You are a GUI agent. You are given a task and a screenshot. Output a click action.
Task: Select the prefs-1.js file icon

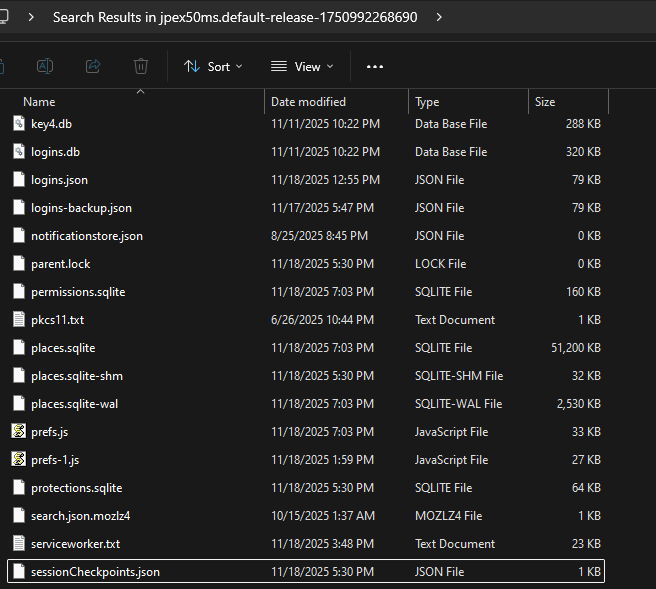[18, 460]
